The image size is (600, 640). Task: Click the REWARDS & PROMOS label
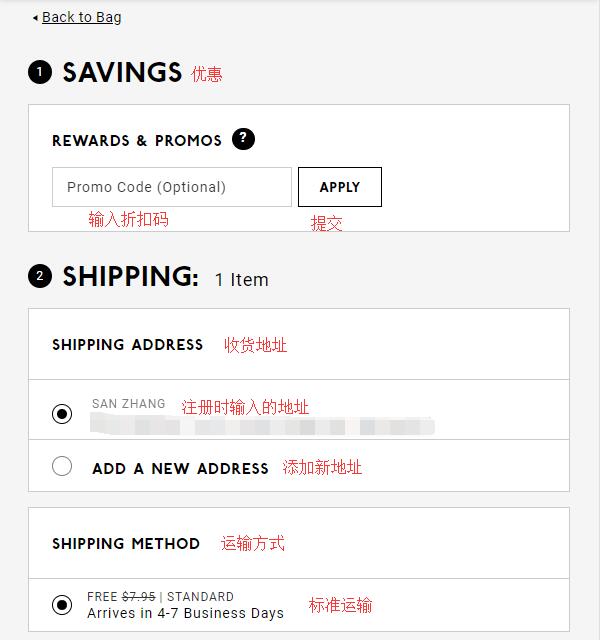pyautogui.click(x=137, y=141)
